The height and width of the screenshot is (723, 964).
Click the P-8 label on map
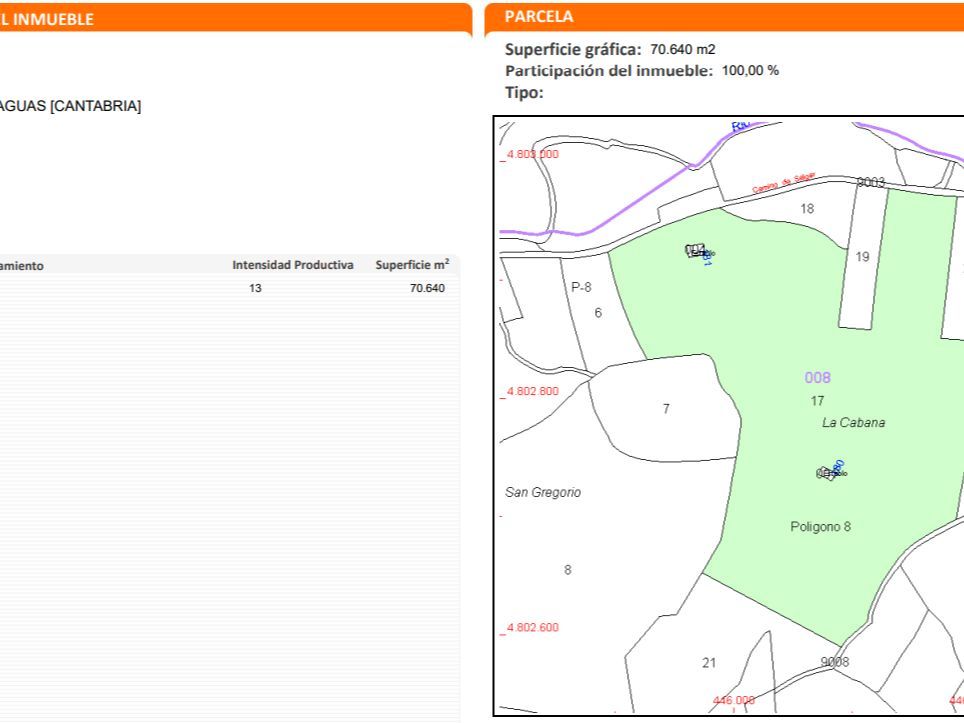click(x=581, y=287)
